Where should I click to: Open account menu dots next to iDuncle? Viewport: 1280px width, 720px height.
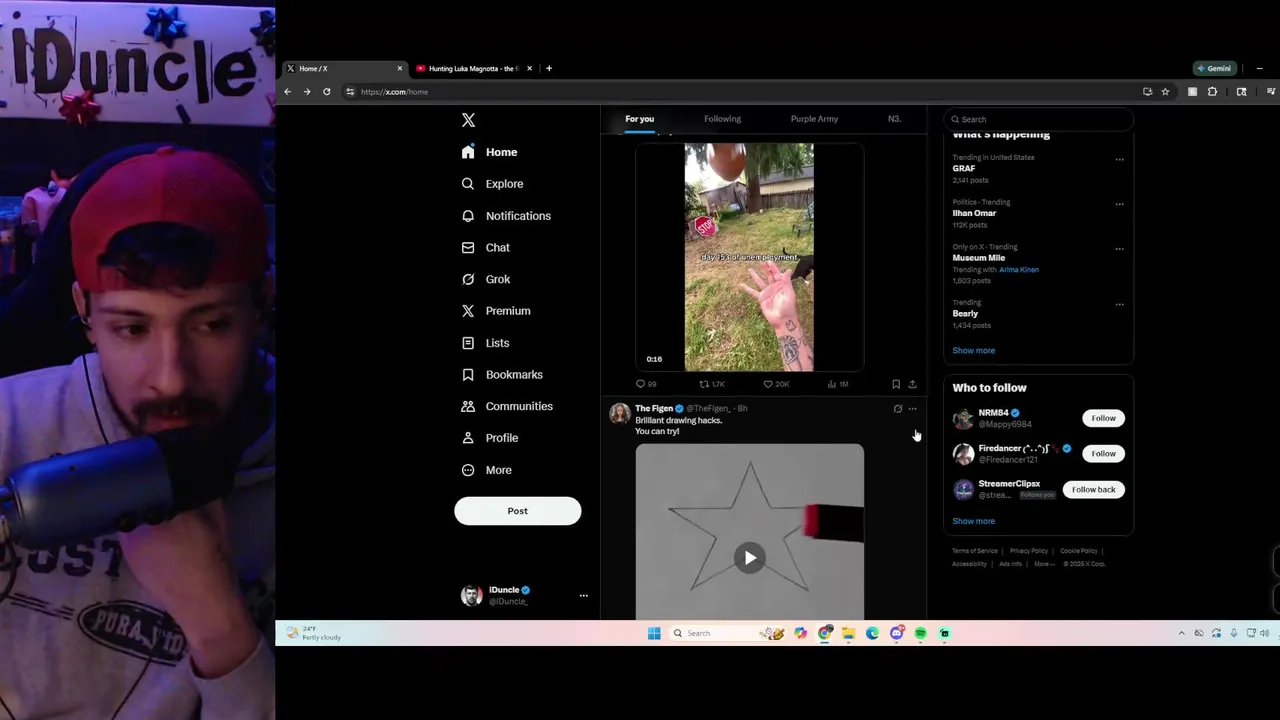click(x=583, y=596)
